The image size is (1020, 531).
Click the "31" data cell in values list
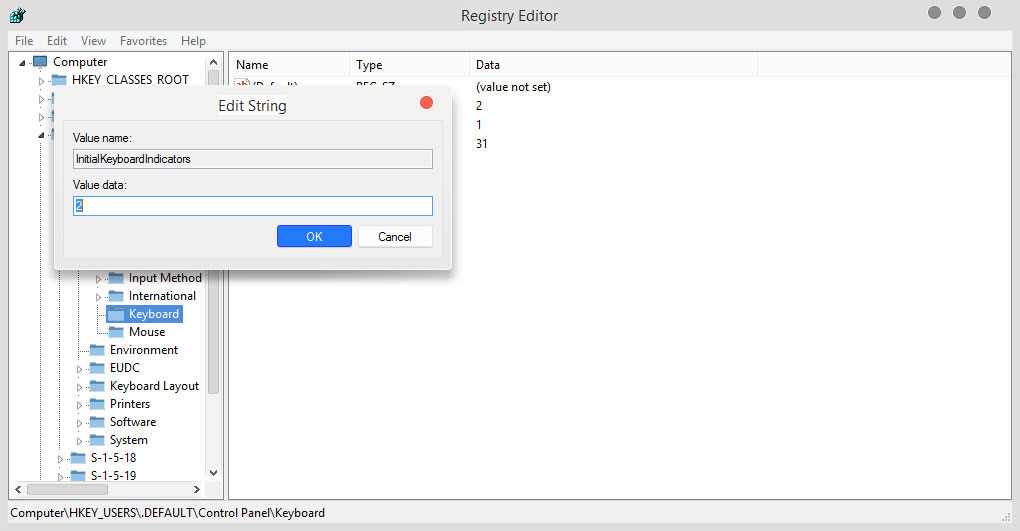pos(481,143)
